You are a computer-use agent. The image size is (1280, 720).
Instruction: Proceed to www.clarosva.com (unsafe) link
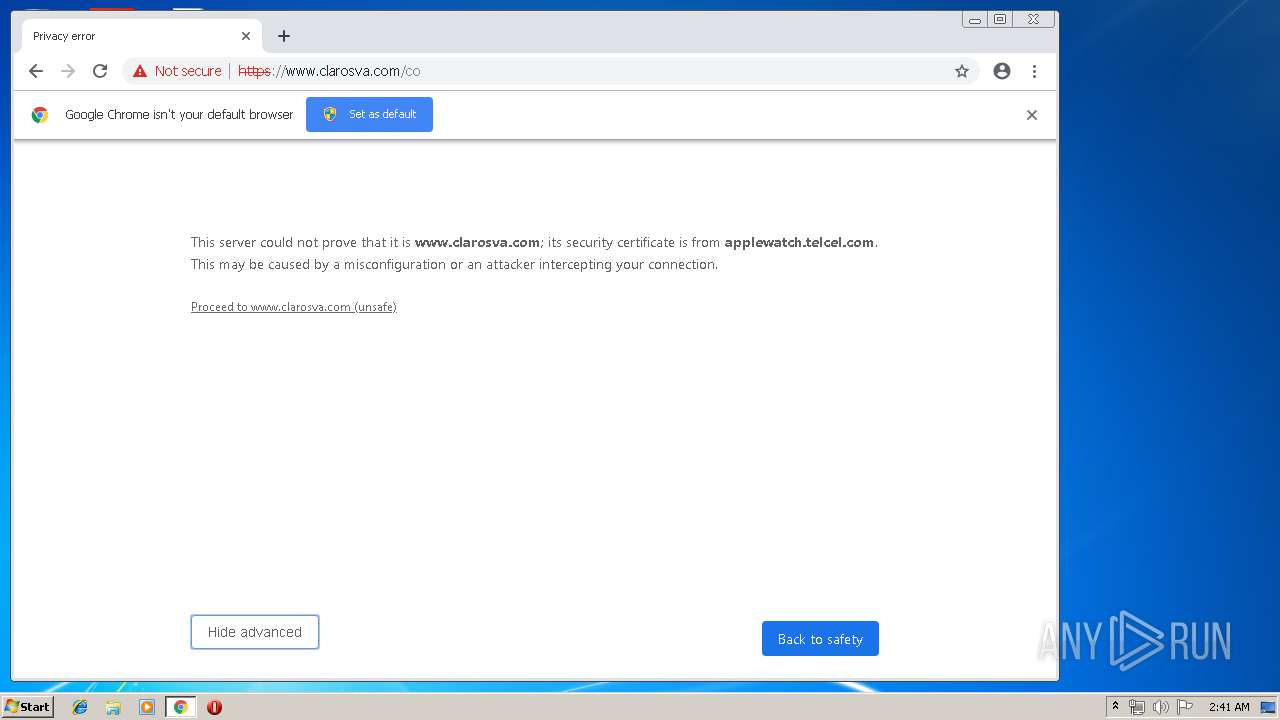pos(294,307)
